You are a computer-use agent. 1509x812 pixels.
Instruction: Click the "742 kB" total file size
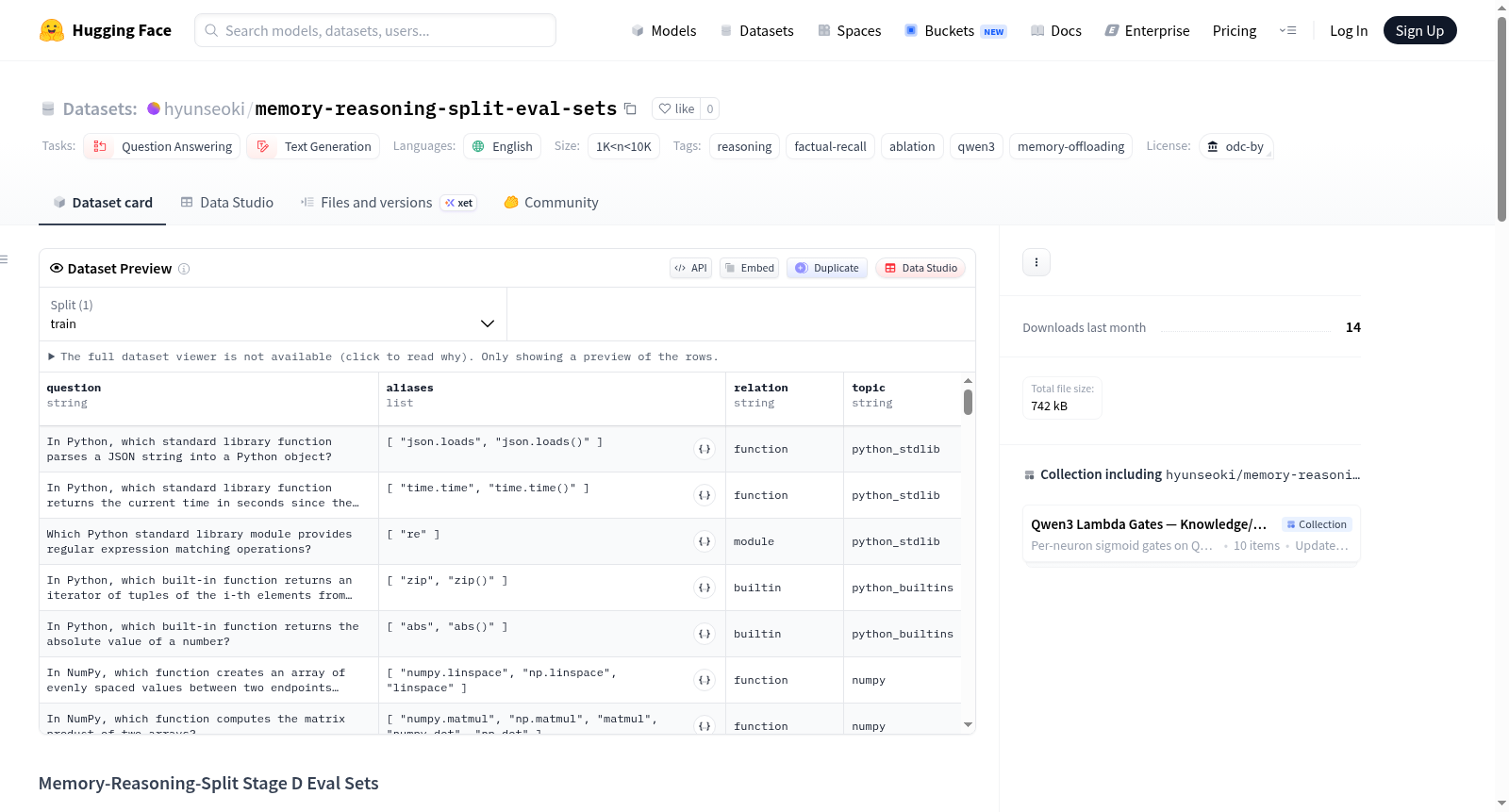(x=1049, y=406)
